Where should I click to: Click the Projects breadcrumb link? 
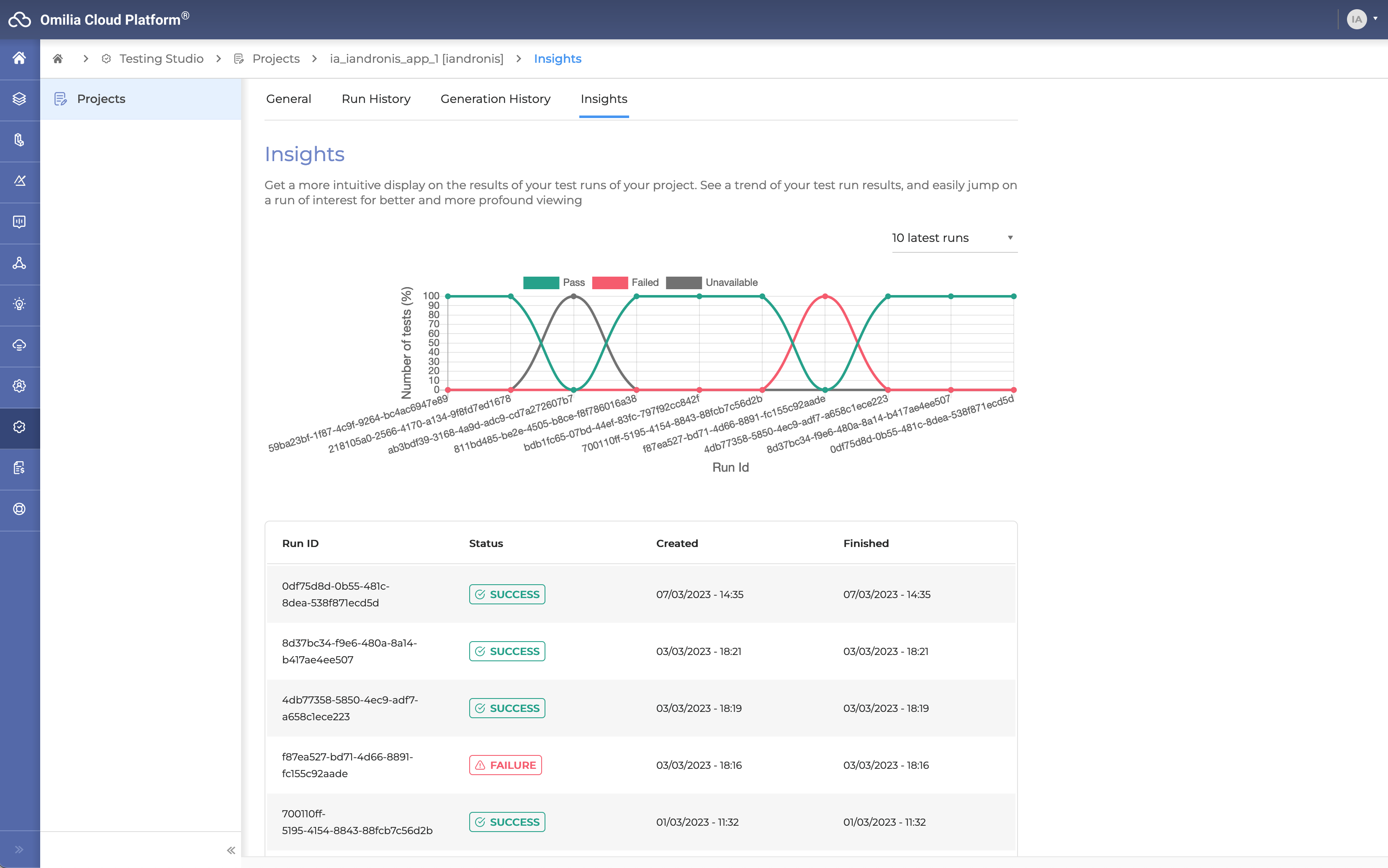pos(275,59)
